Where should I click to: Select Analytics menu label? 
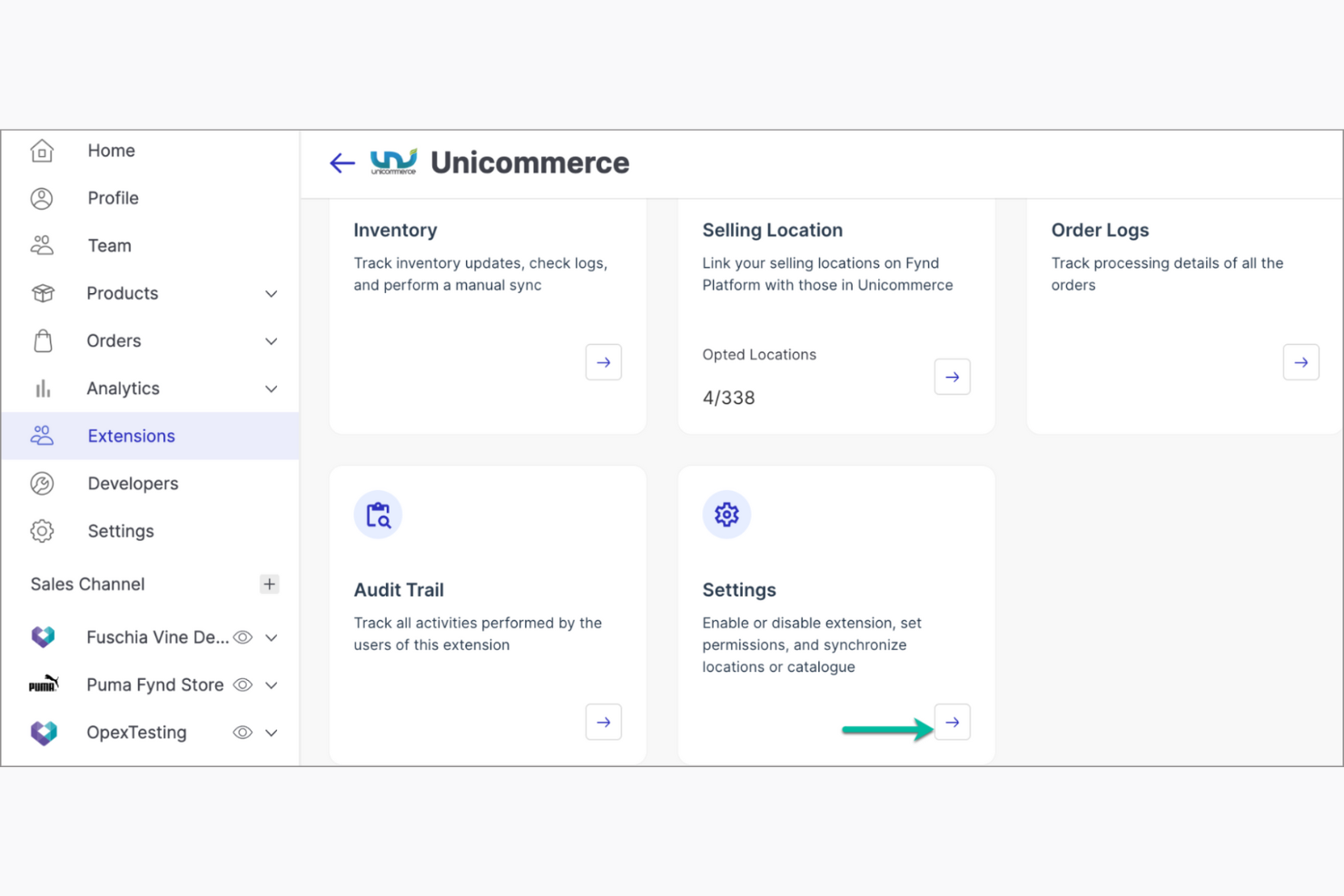coord(123,389)
